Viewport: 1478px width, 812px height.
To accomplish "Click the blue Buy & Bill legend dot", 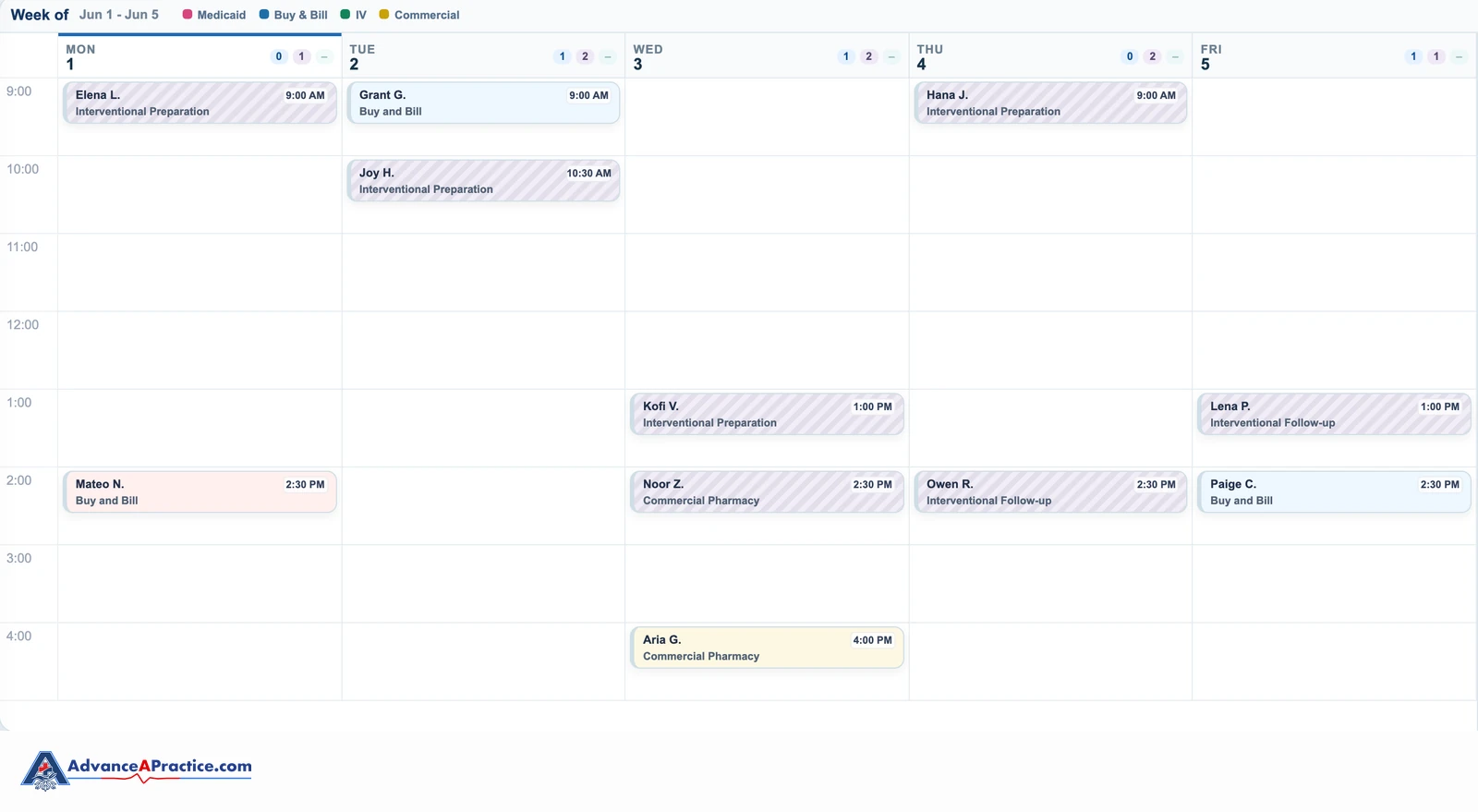I will pos(264,15).
